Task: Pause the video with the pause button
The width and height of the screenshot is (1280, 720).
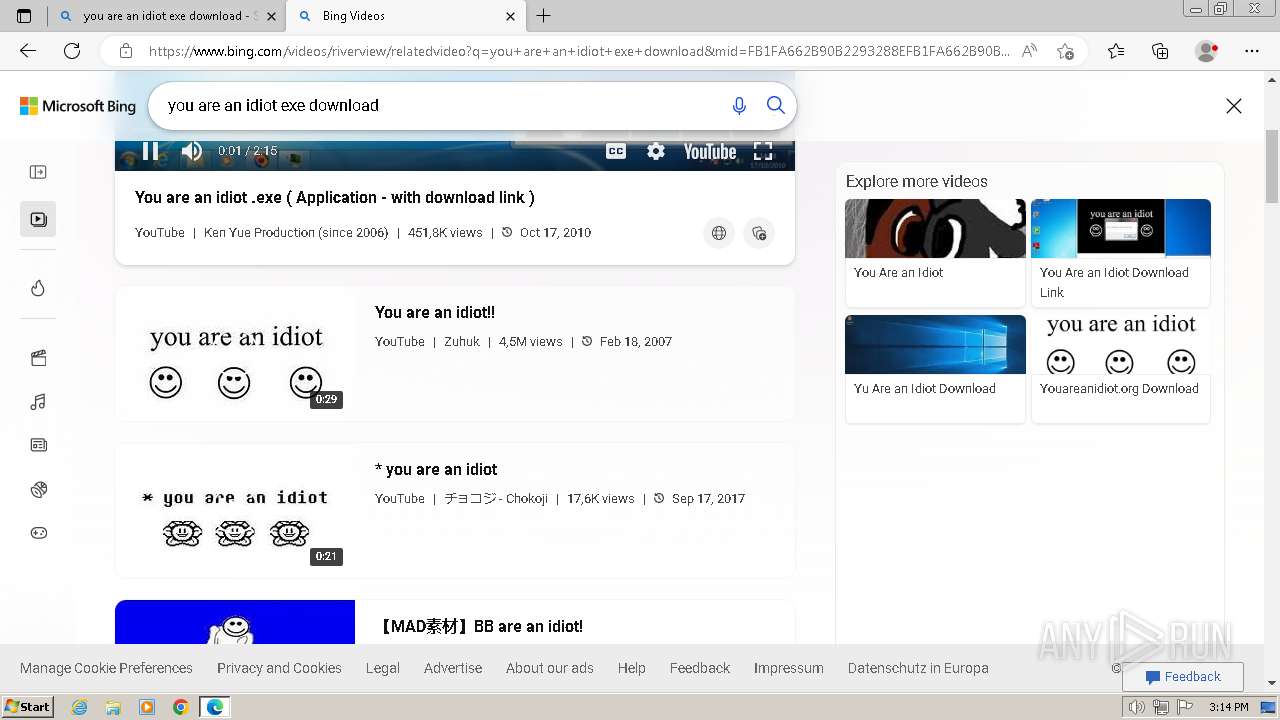Action: pos(151,151)
